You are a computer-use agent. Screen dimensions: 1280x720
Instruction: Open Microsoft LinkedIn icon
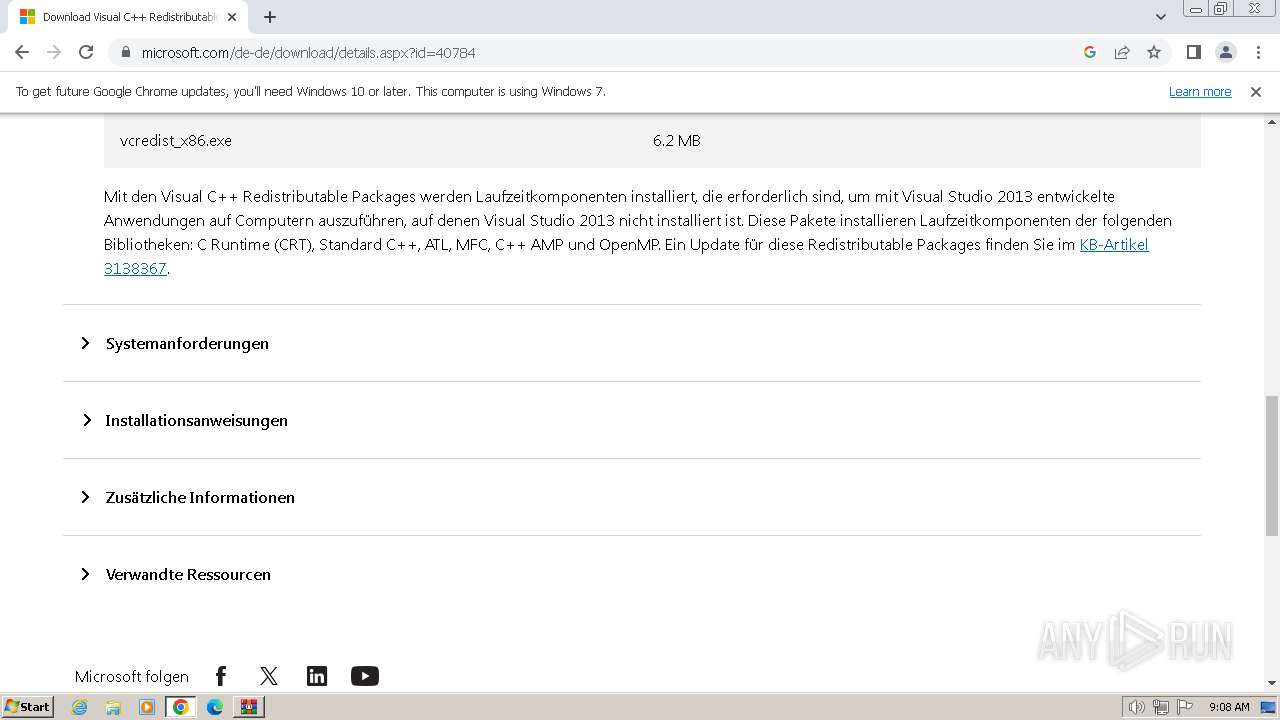point(317,676)
